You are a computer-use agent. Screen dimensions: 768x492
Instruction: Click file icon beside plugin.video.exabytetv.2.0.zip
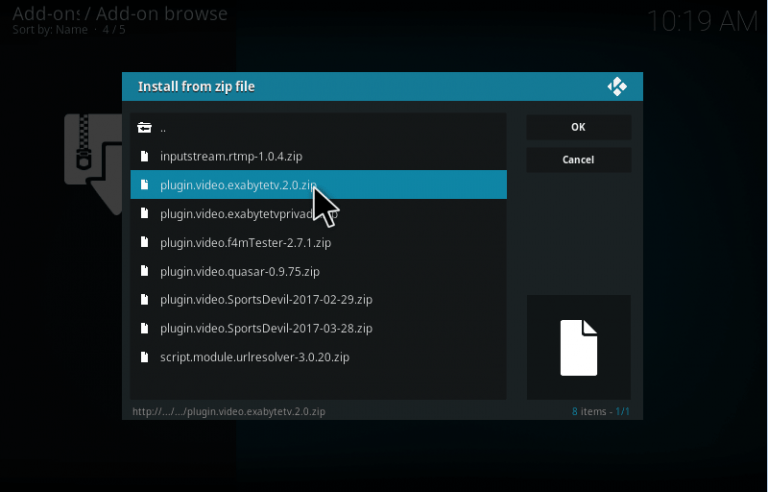[144, 185]
